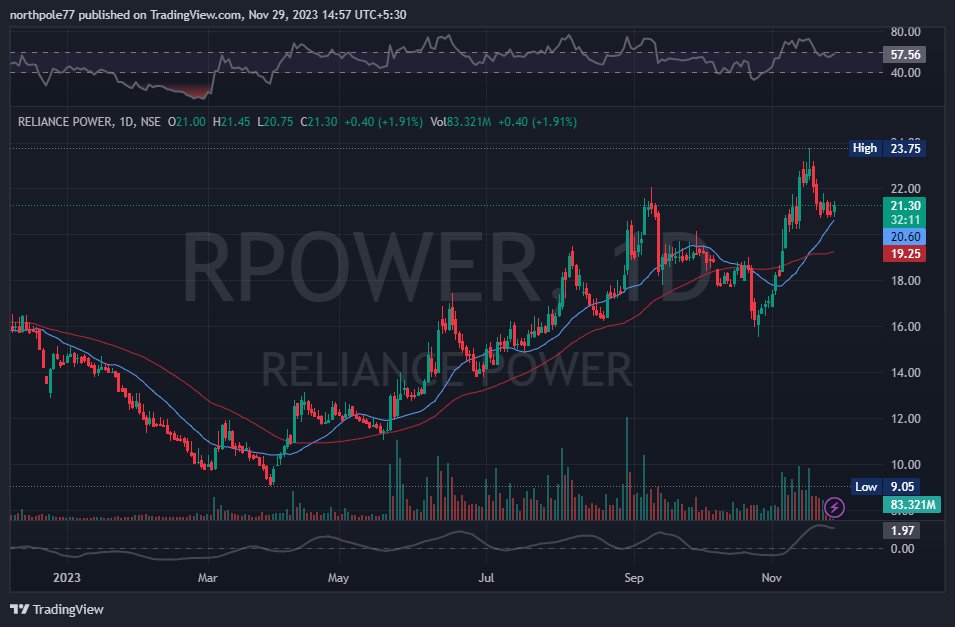The width and height of the screenshot is (955, 627).
Task: Click the 12.00 price axis tick
Action: point(905,419)
